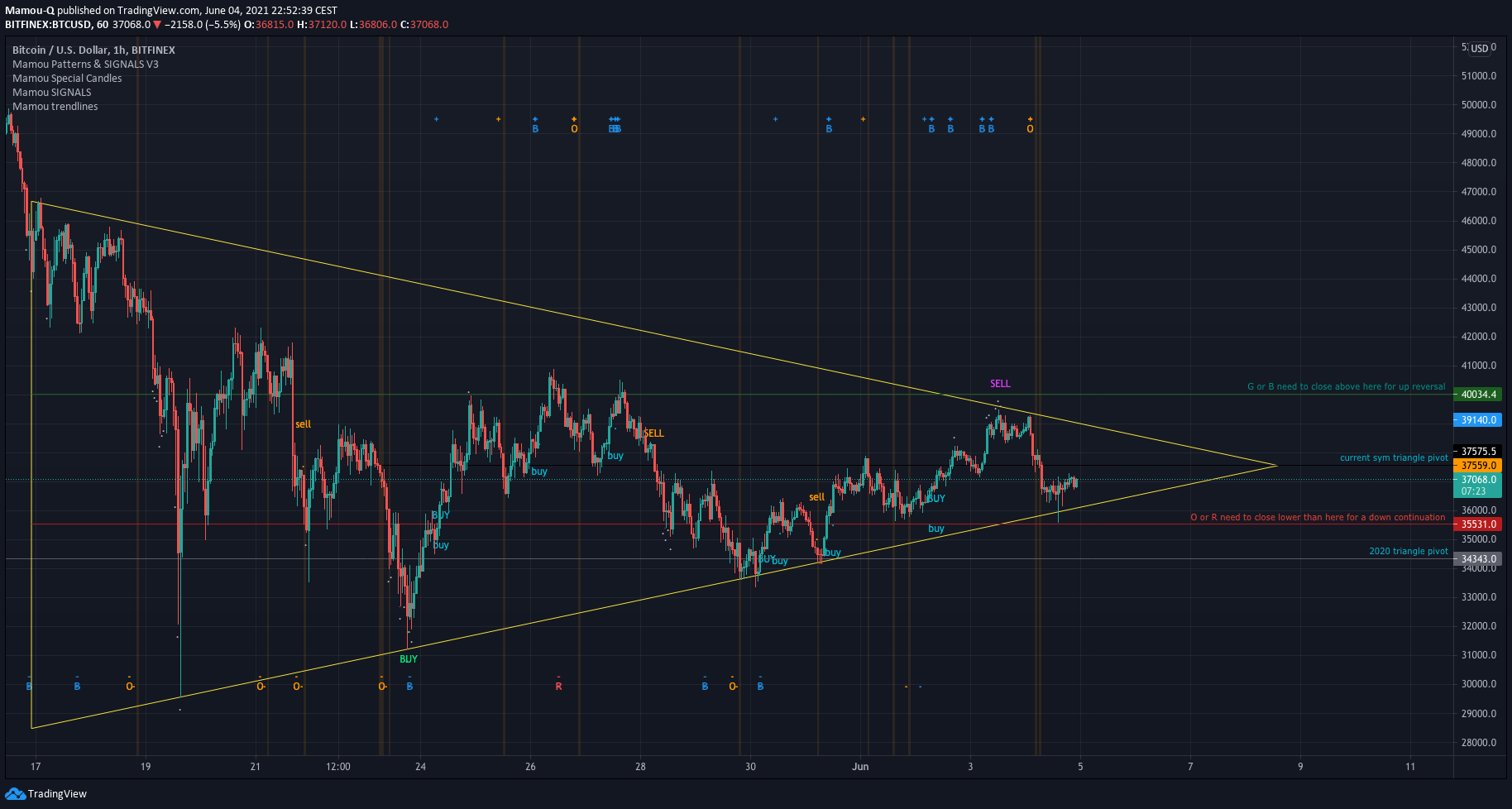Click the BITFINEX:BTCUSD symbol text in header
The image size is (1512, 809).
coord(48,25)
